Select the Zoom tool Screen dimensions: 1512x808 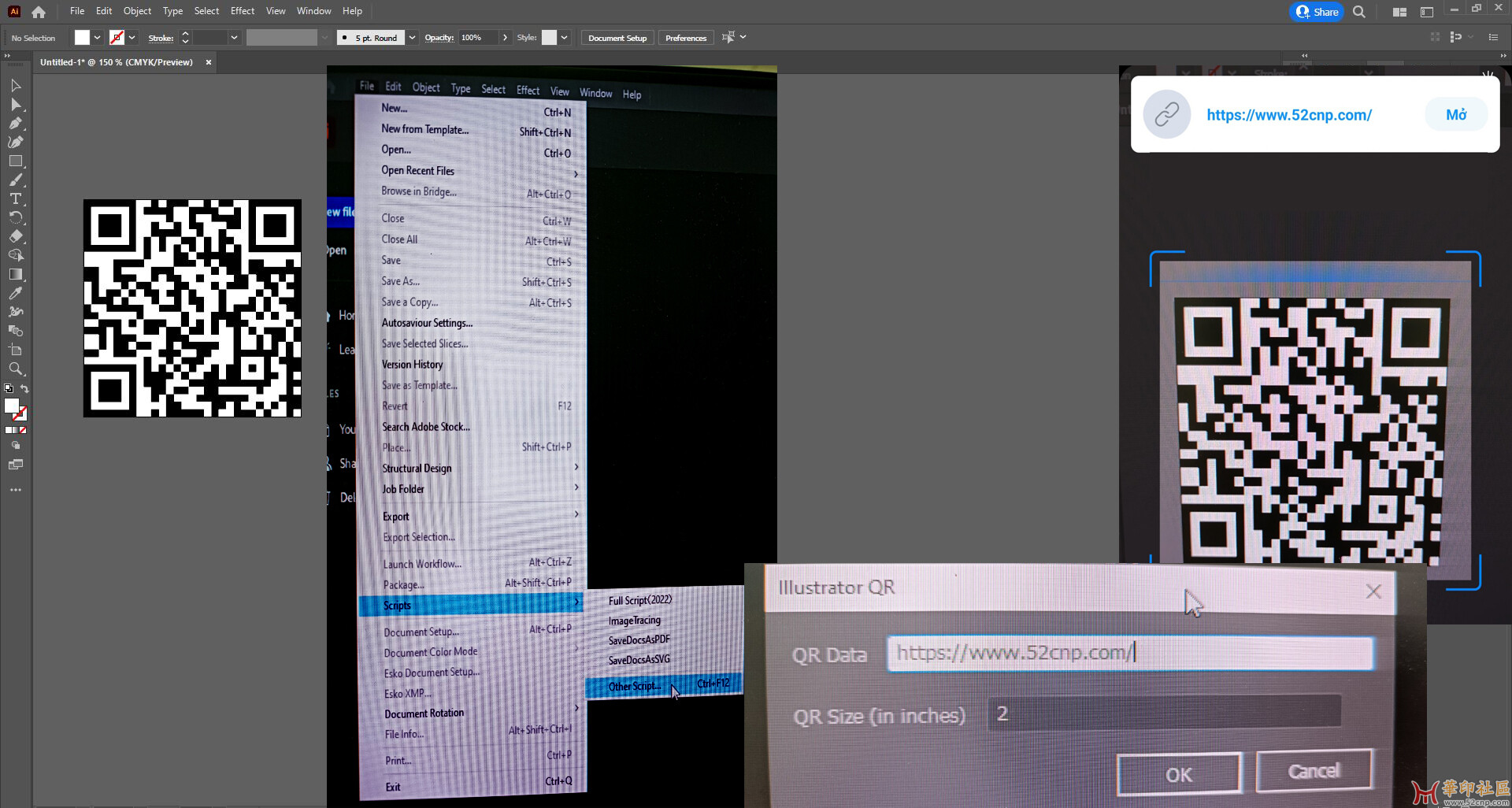pos(15,369)
